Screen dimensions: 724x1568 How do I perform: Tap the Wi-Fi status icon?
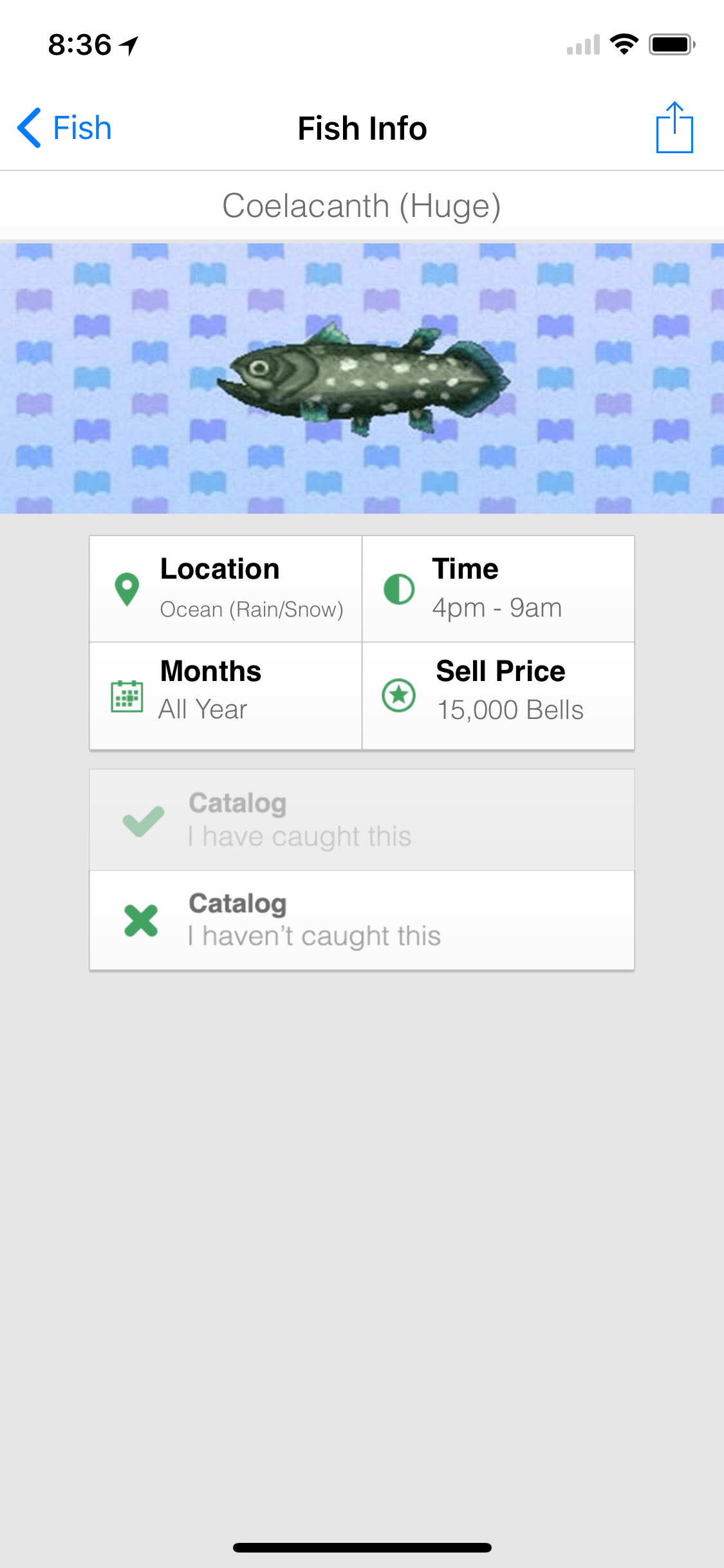coord(624,44)
